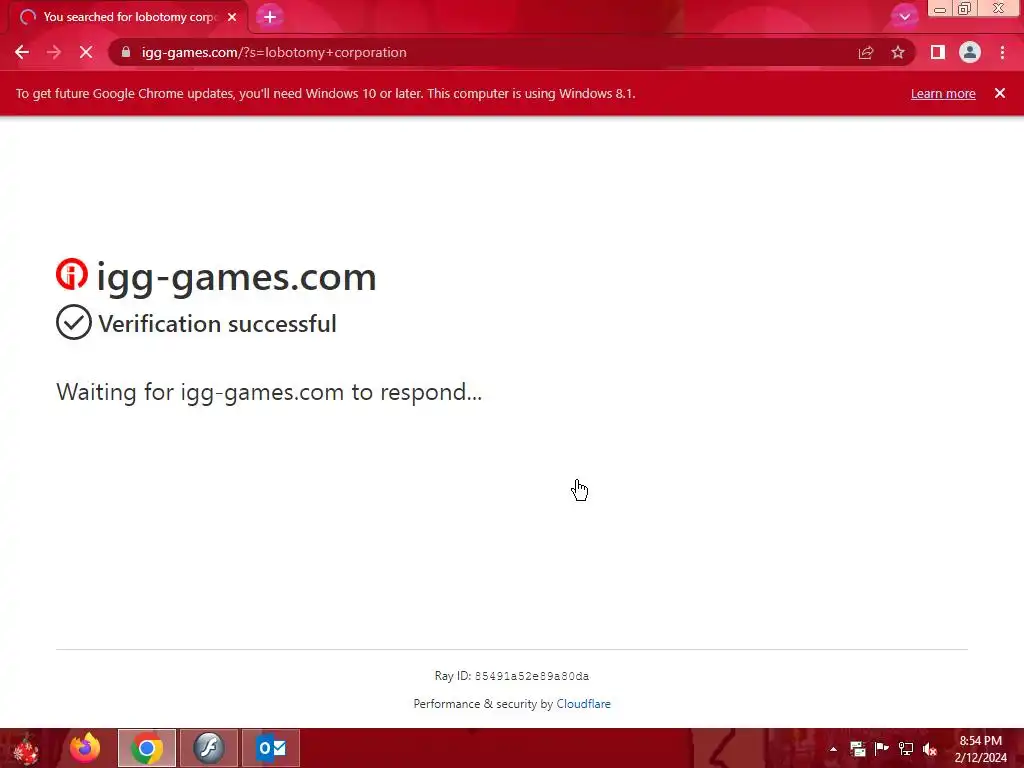The width and height of the screenshot is (1024, 768).
Task: Open the network status tray icon
Action: [906, 748]
